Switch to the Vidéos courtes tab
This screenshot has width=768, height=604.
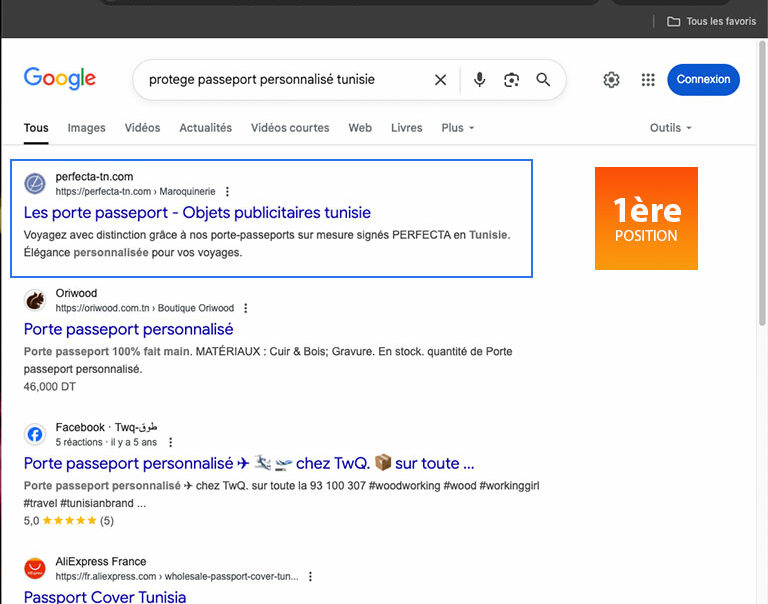(290, 128)
